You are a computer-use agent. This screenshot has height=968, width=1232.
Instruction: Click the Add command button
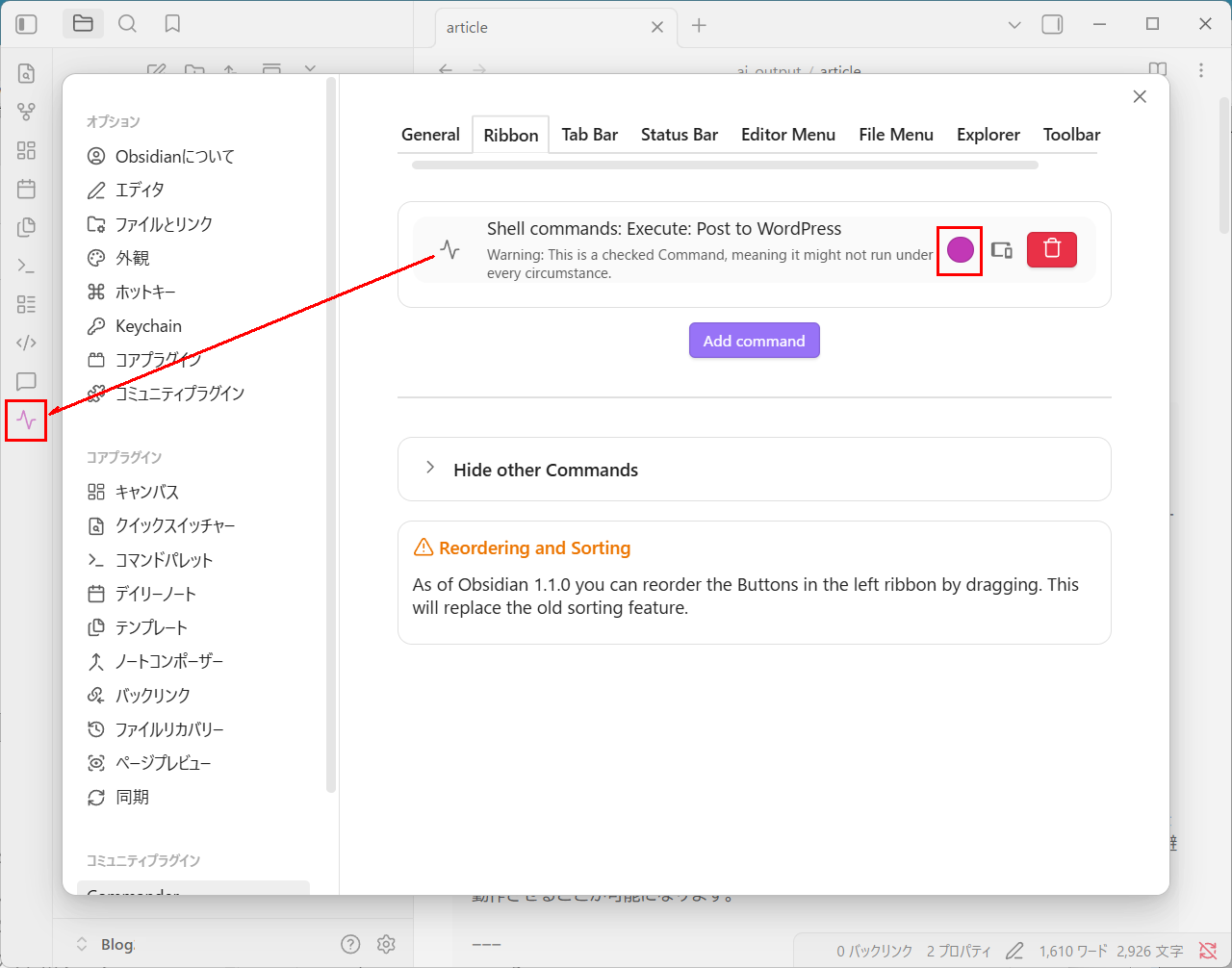pos(754,341)
